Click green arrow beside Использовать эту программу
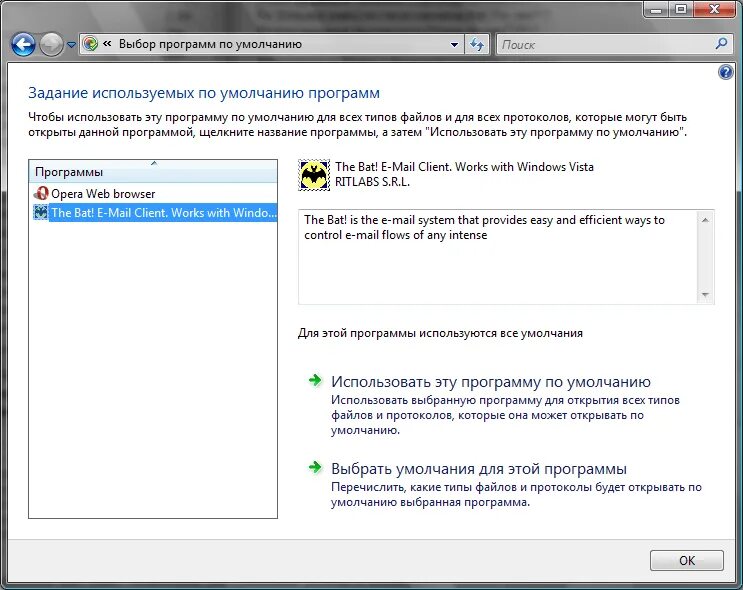The image size is (743, 590). click(x=315, y=380)
